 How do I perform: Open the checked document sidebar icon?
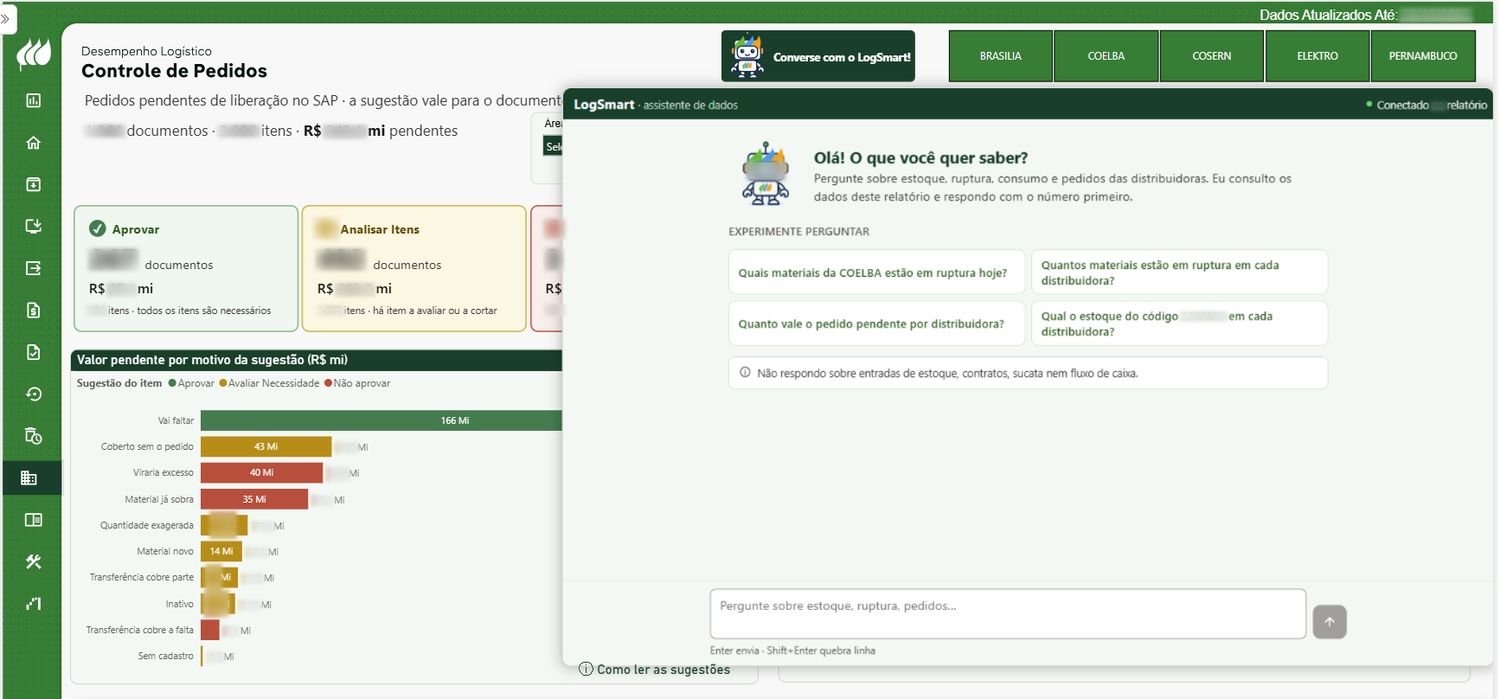coord(33,352)
